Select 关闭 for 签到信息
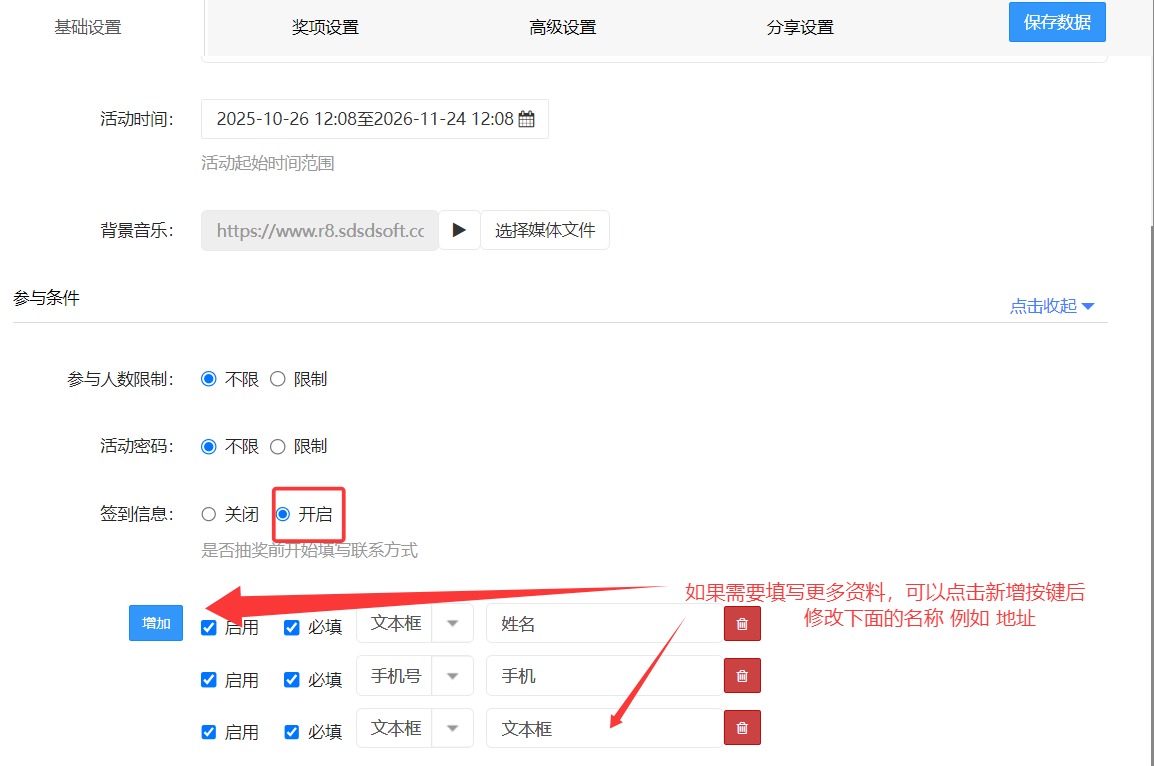 click(x=209, y=514)
